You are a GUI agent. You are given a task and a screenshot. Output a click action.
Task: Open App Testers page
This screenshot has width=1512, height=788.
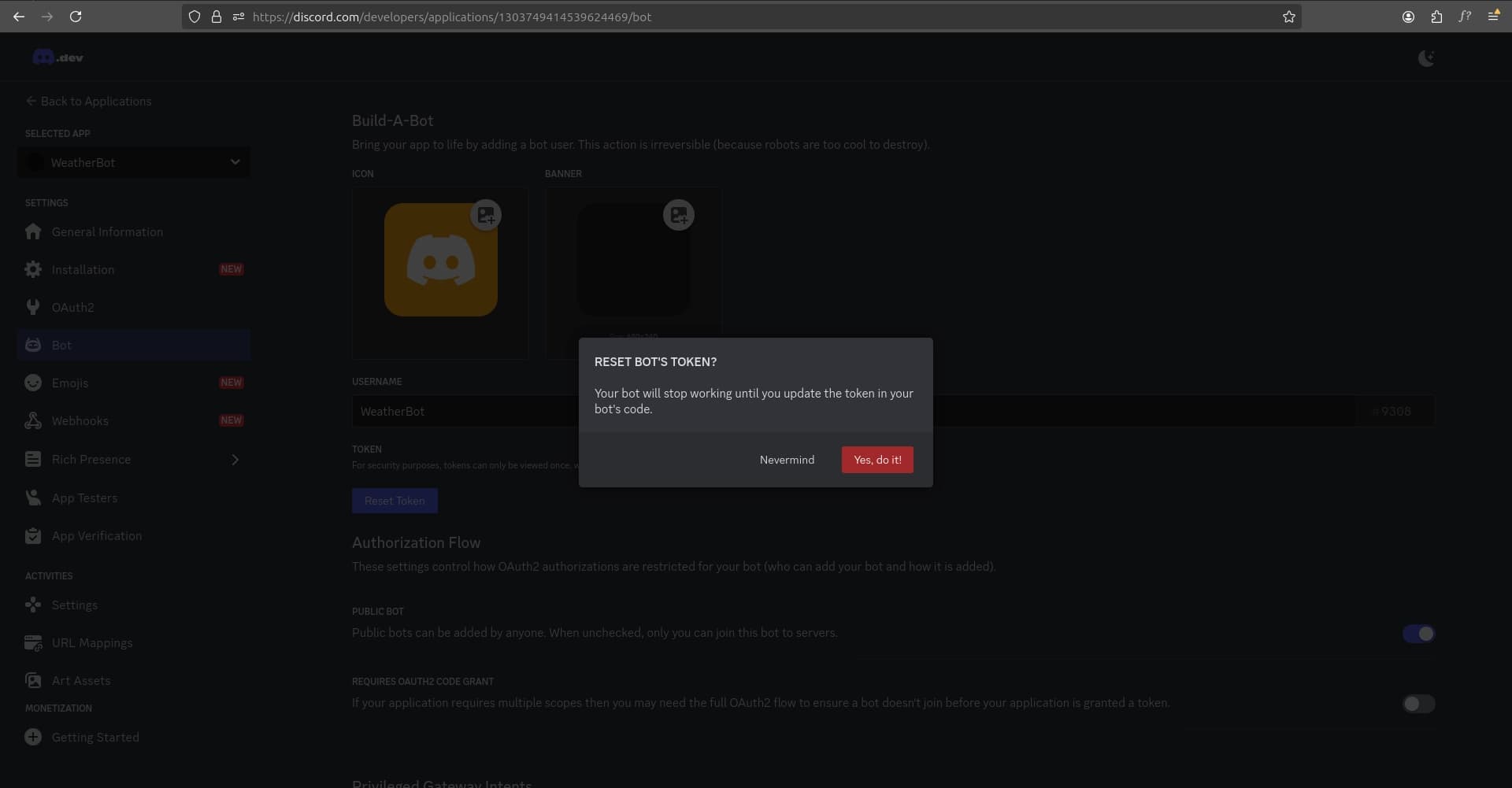pyautogui.click(x=134, y=498)
